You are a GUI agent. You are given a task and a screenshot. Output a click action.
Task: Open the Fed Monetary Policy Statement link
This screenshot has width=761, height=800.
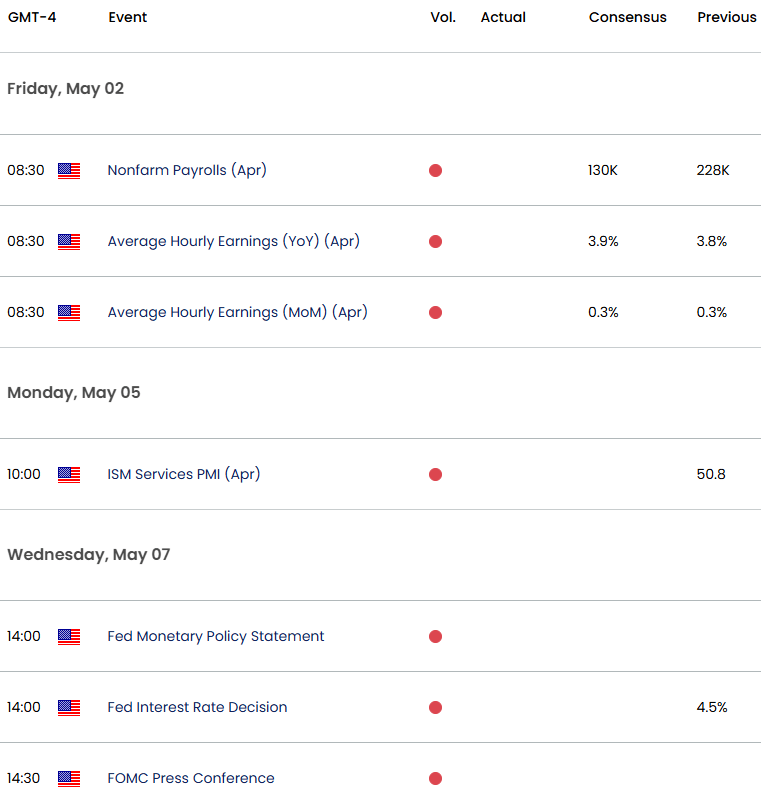coord(215,636)
